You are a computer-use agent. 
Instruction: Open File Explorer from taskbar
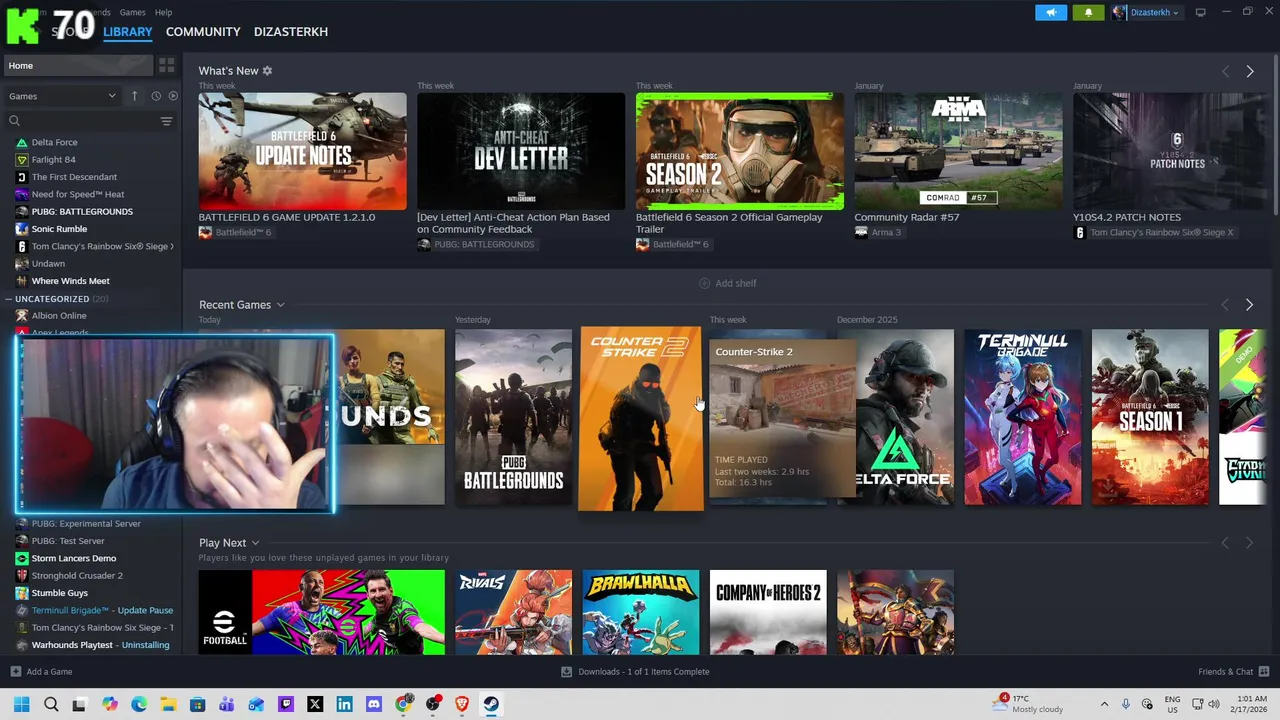coord(168,704)
